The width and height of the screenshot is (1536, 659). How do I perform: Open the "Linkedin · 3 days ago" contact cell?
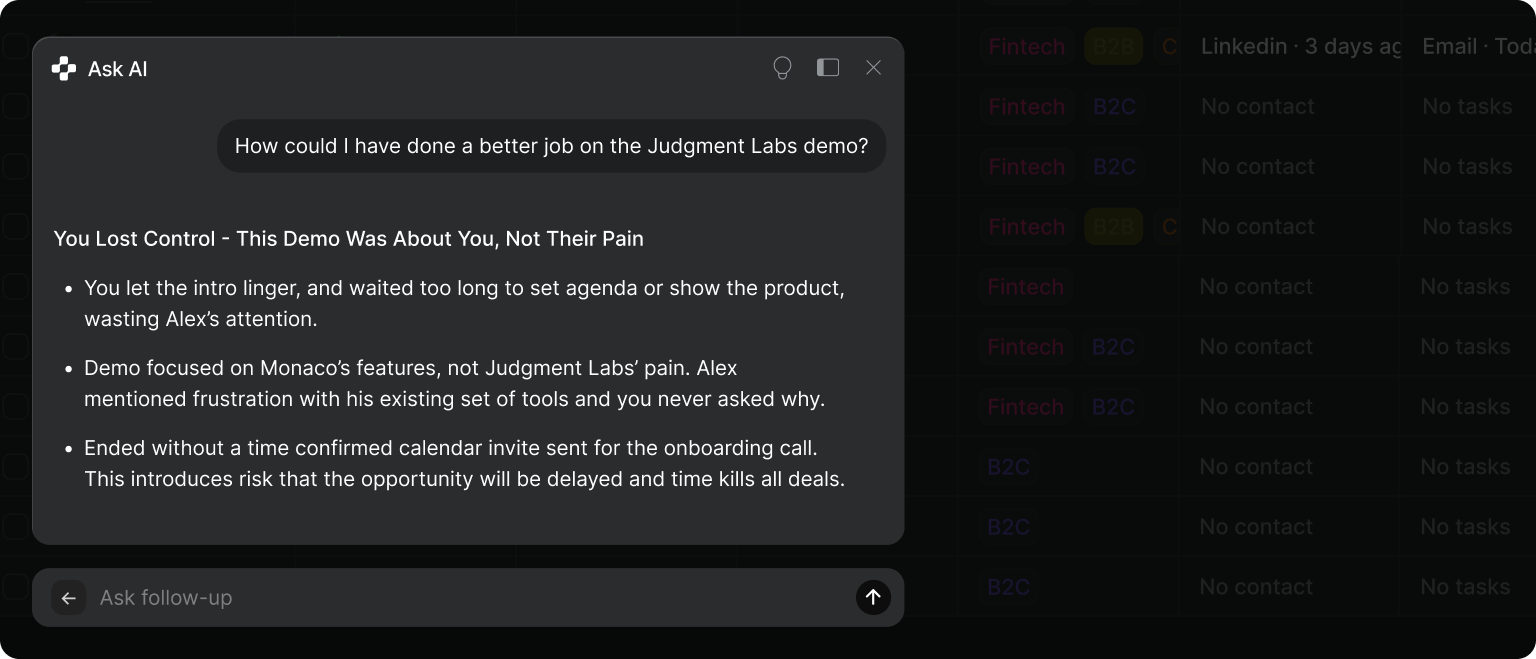tap(1300, 47)
